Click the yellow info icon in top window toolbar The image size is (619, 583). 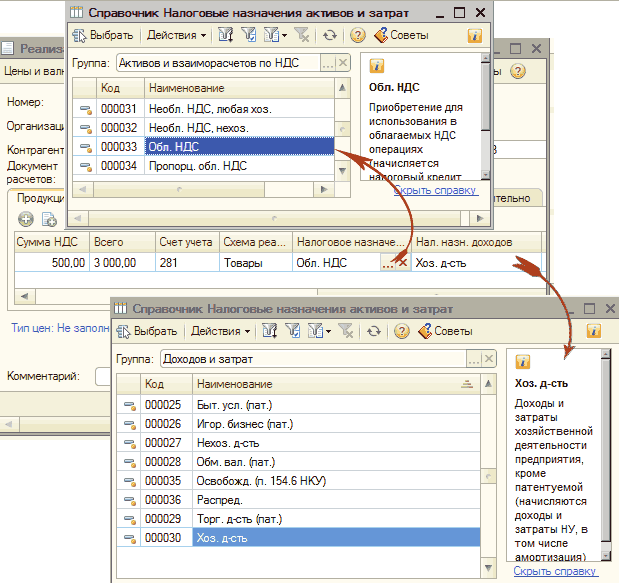click(474, 35)
